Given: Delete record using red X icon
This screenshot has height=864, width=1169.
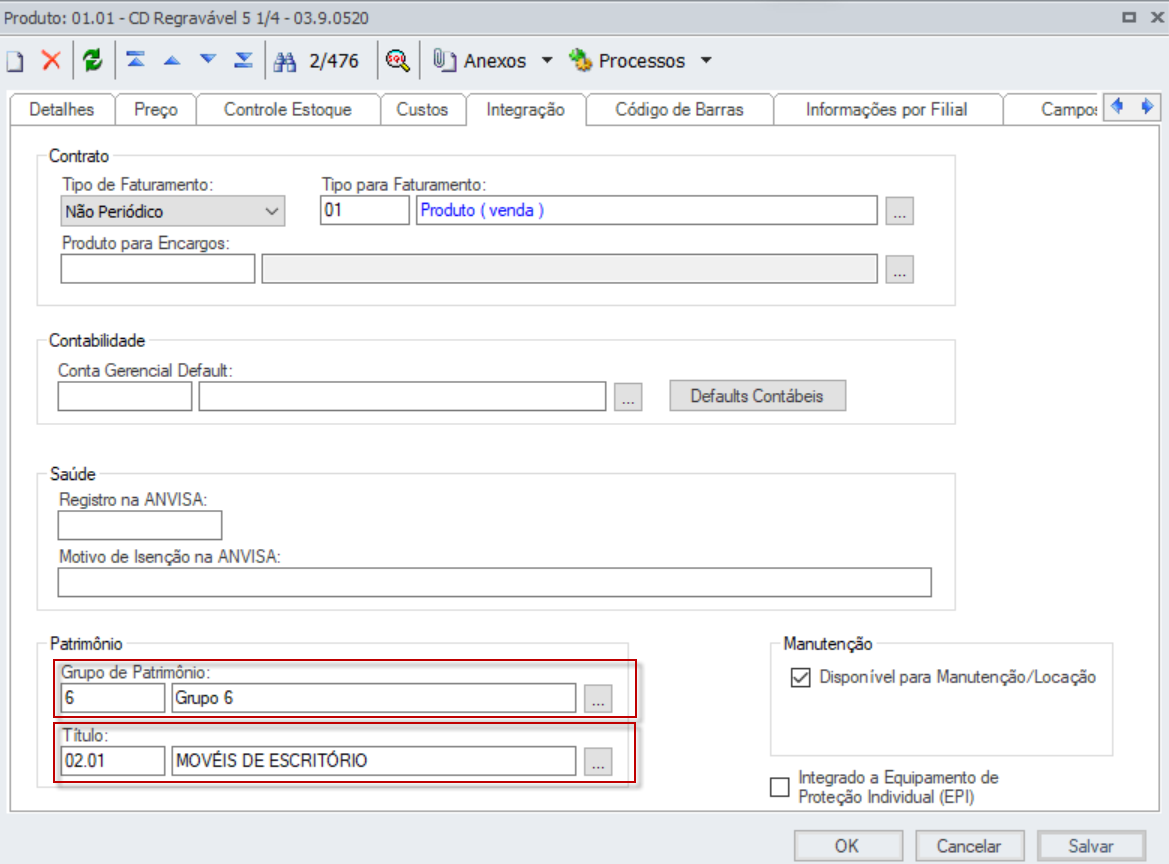Looking at the screenshot, I should [x=51, y=60].
